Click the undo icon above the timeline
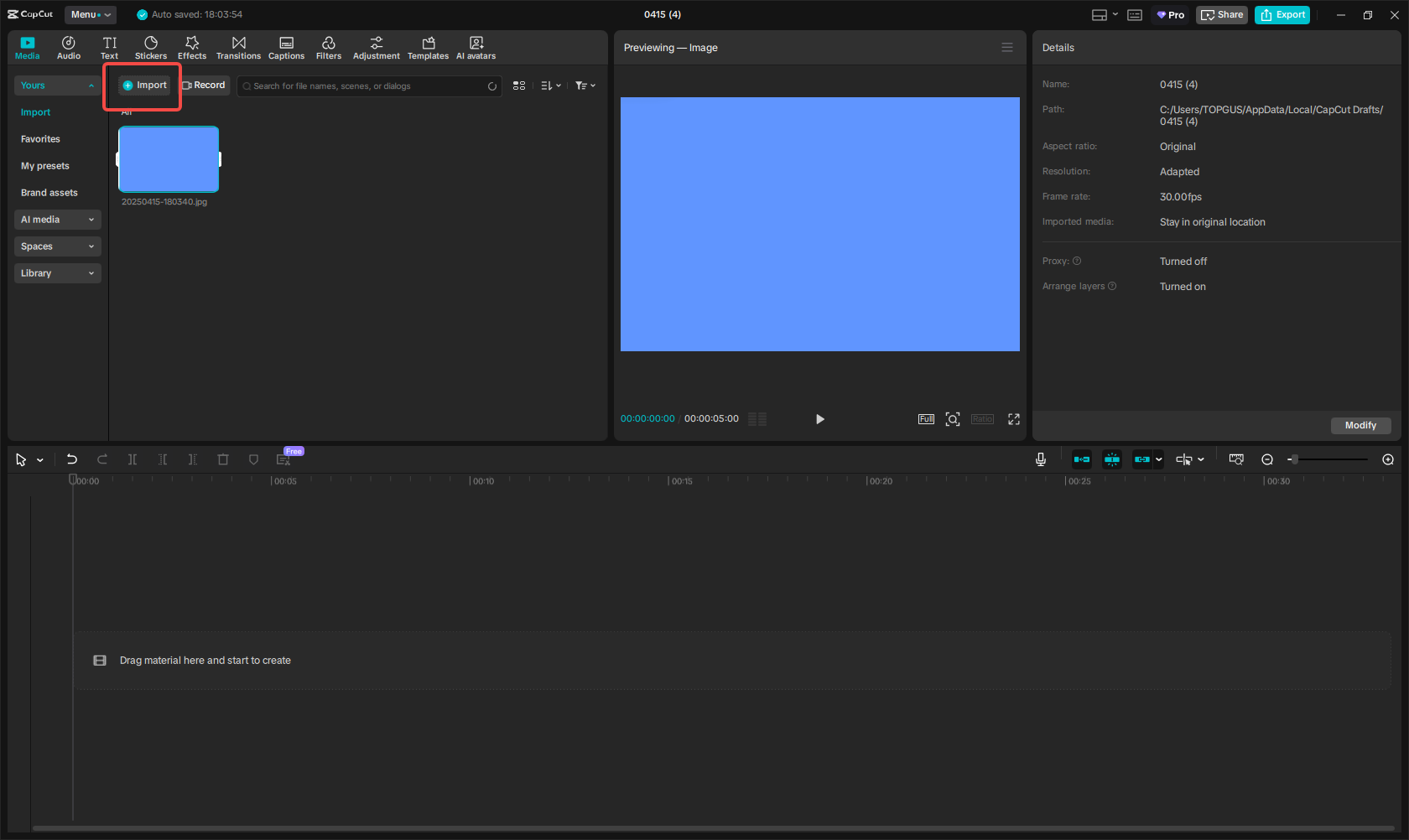The image size is (1409, 840). [x=71, y=459]
